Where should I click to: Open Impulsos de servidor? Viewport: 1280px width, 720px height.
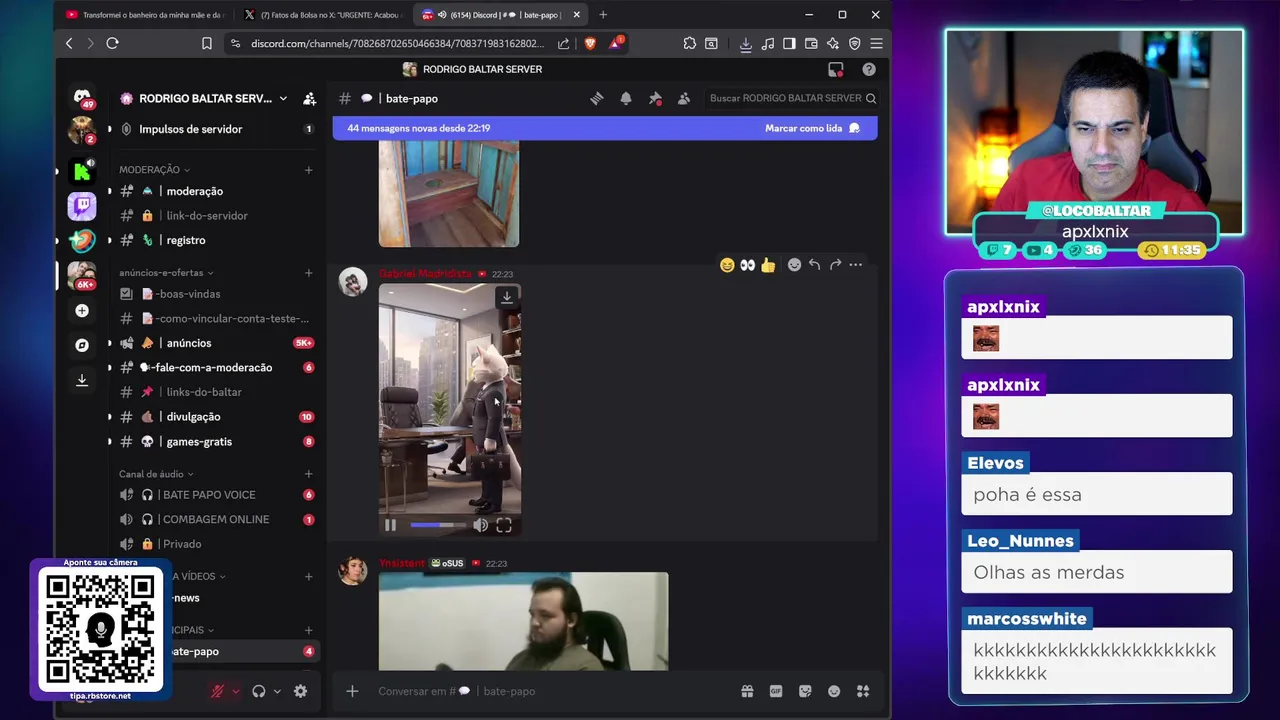coord(216,129)
